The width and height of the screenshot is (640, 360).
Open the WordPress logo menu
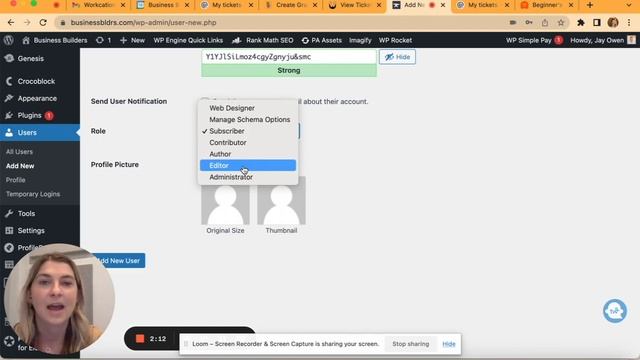(9, 40)
